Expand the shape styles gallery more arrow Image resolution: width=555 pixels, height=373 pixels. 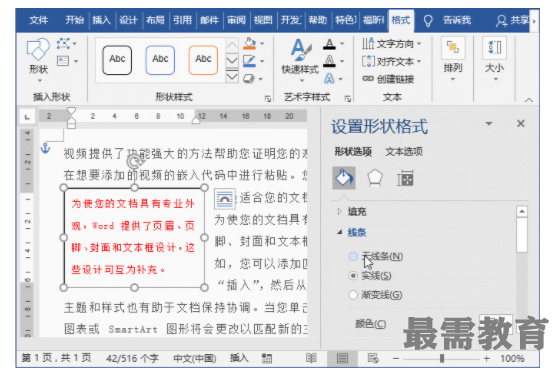pos(232,76)
